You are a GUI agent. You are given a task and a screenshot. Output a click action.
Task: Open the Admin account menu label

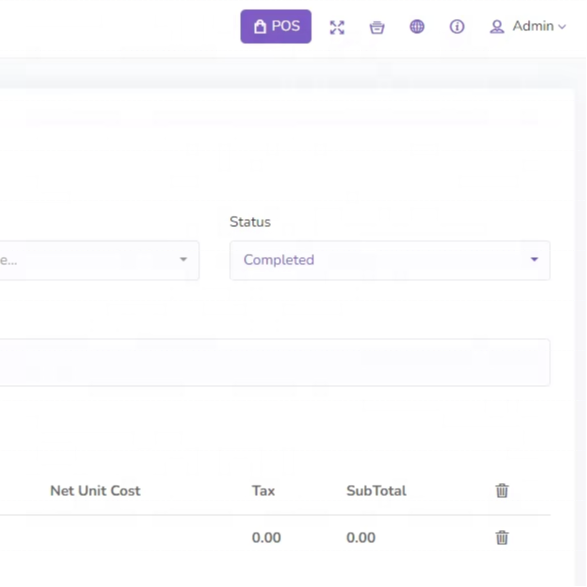[x=533, y=26]
